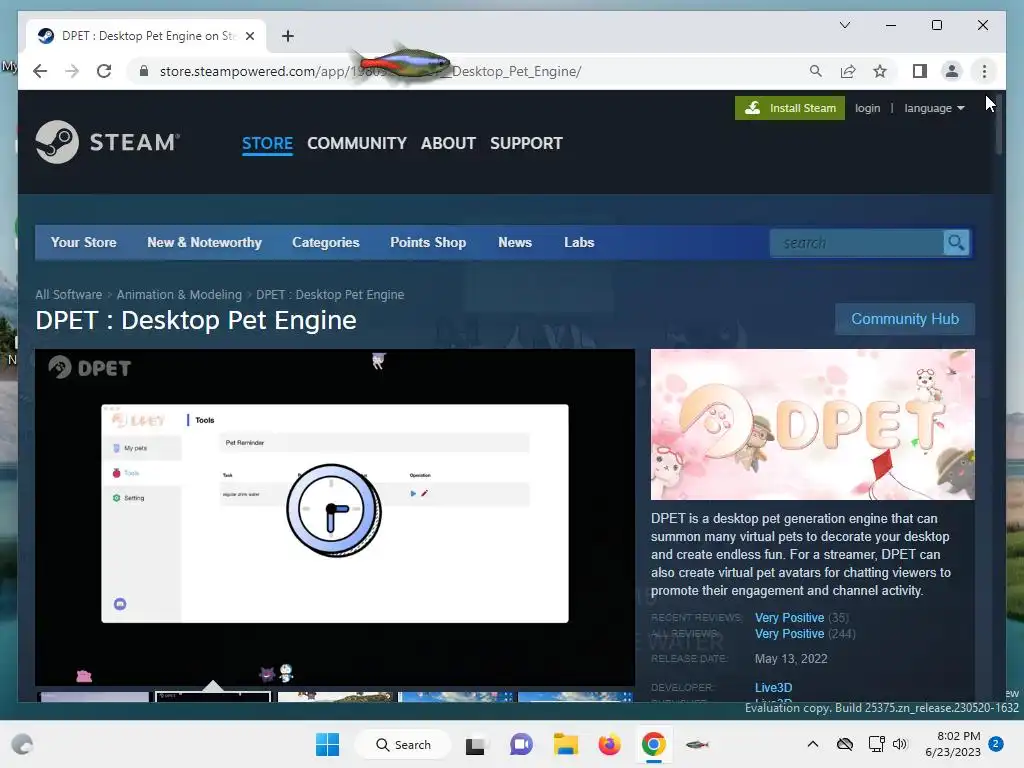
Task: Show hidden tray icons chevron
Action: point(812,744)
